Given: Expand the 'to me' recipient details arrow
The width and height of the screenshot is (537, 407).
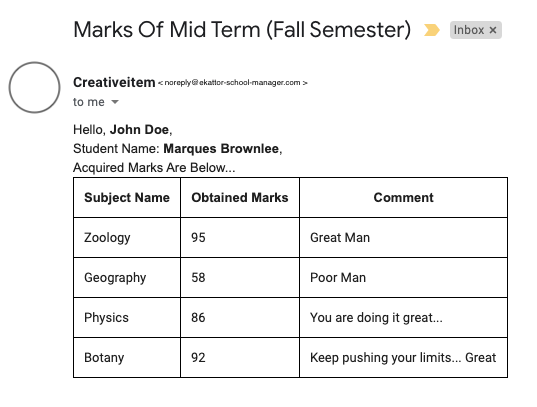Looking at the screenshot, I should click(115, 102).
